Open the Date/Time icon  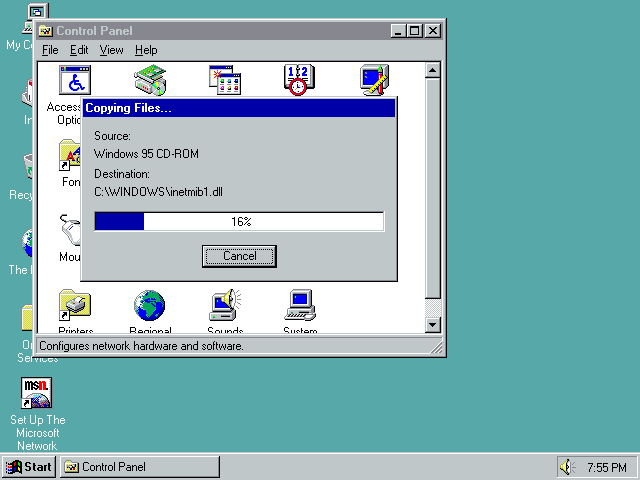299,80
